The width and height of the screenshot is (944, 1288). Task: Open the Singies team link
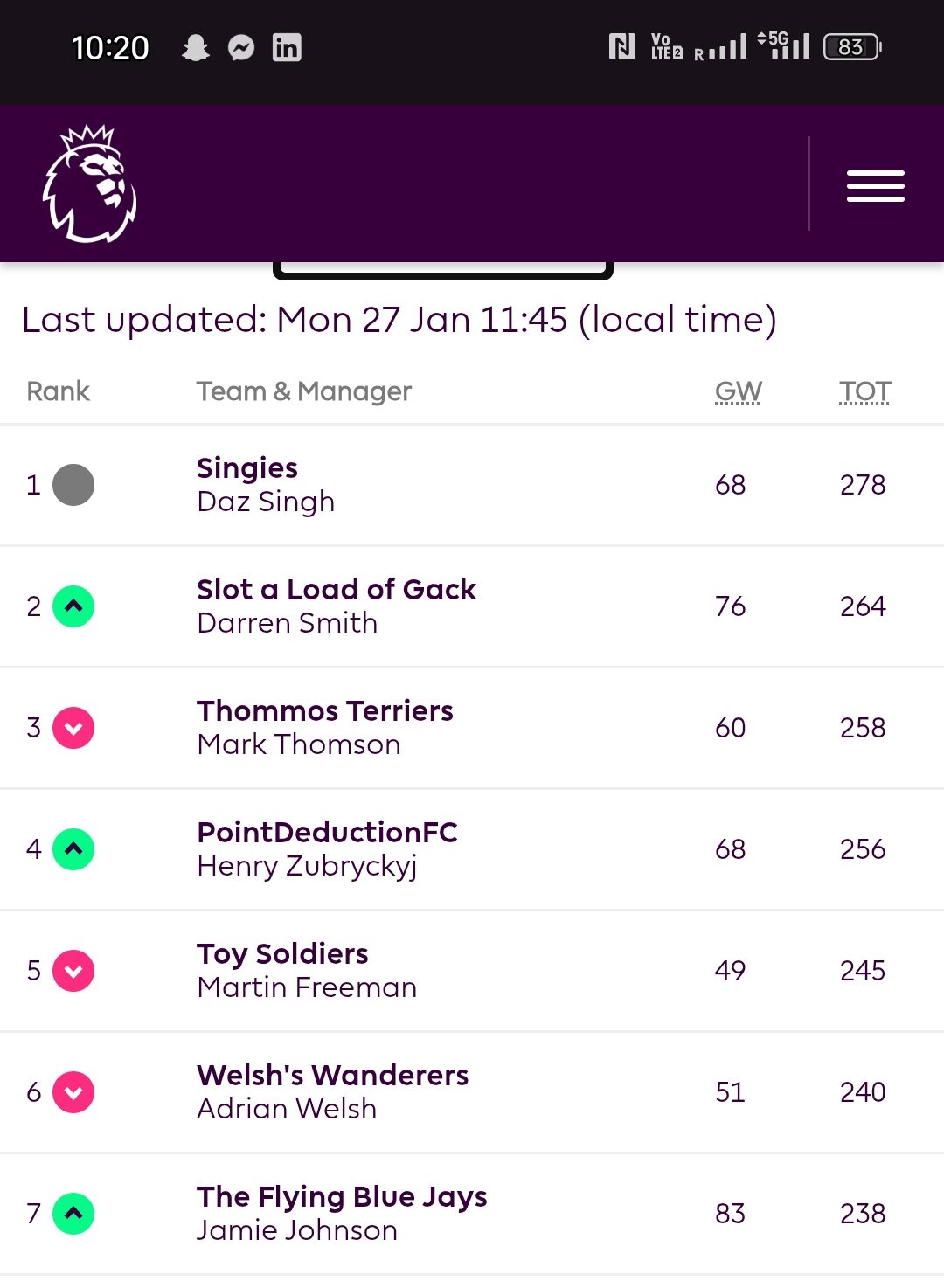click(x=247, y=468)
